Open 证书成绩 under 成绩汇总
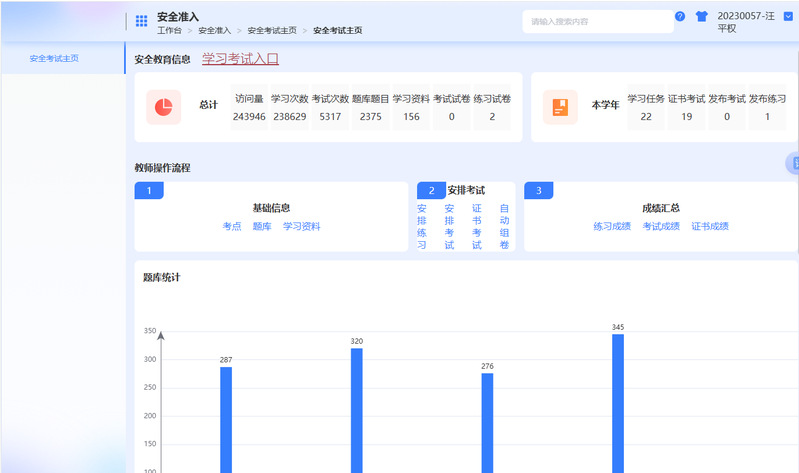799x473 pixels. tap(710, 227)
